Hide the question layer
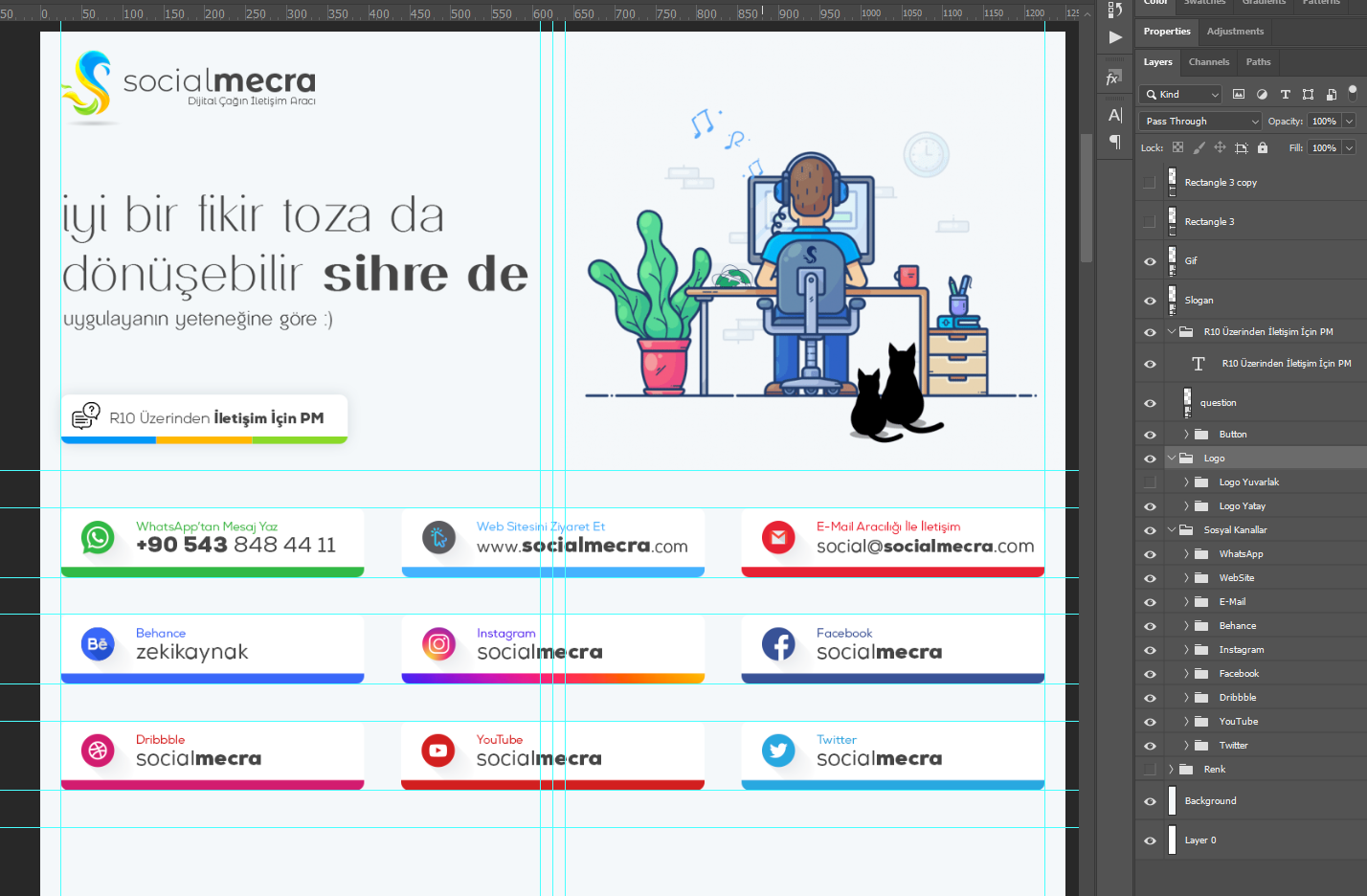The height and width of the screenshot is (896, 1367). click(x=1150, y=403)
